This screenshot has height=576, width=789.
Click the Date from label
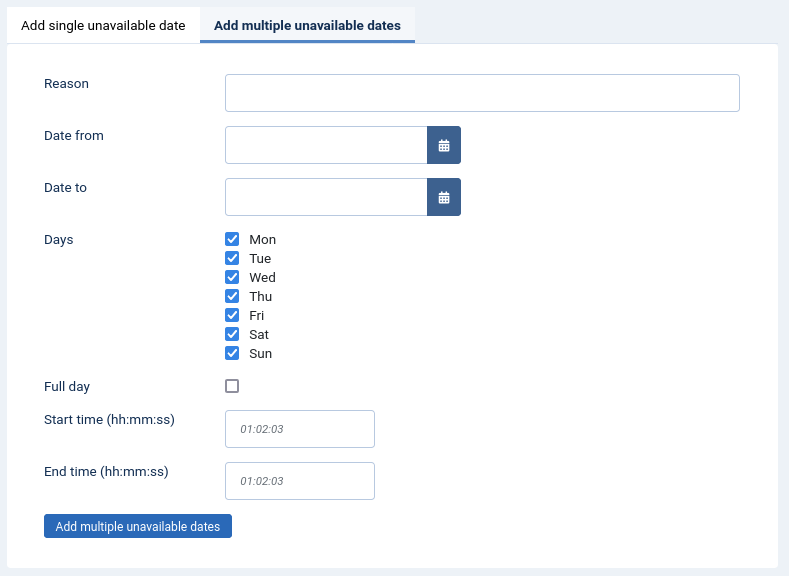pos(74,135)
